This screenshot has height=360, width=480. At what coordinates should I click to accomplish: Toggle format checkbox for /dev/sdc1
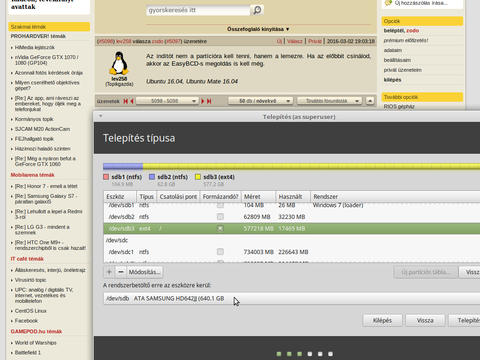(x=220, y=252)
